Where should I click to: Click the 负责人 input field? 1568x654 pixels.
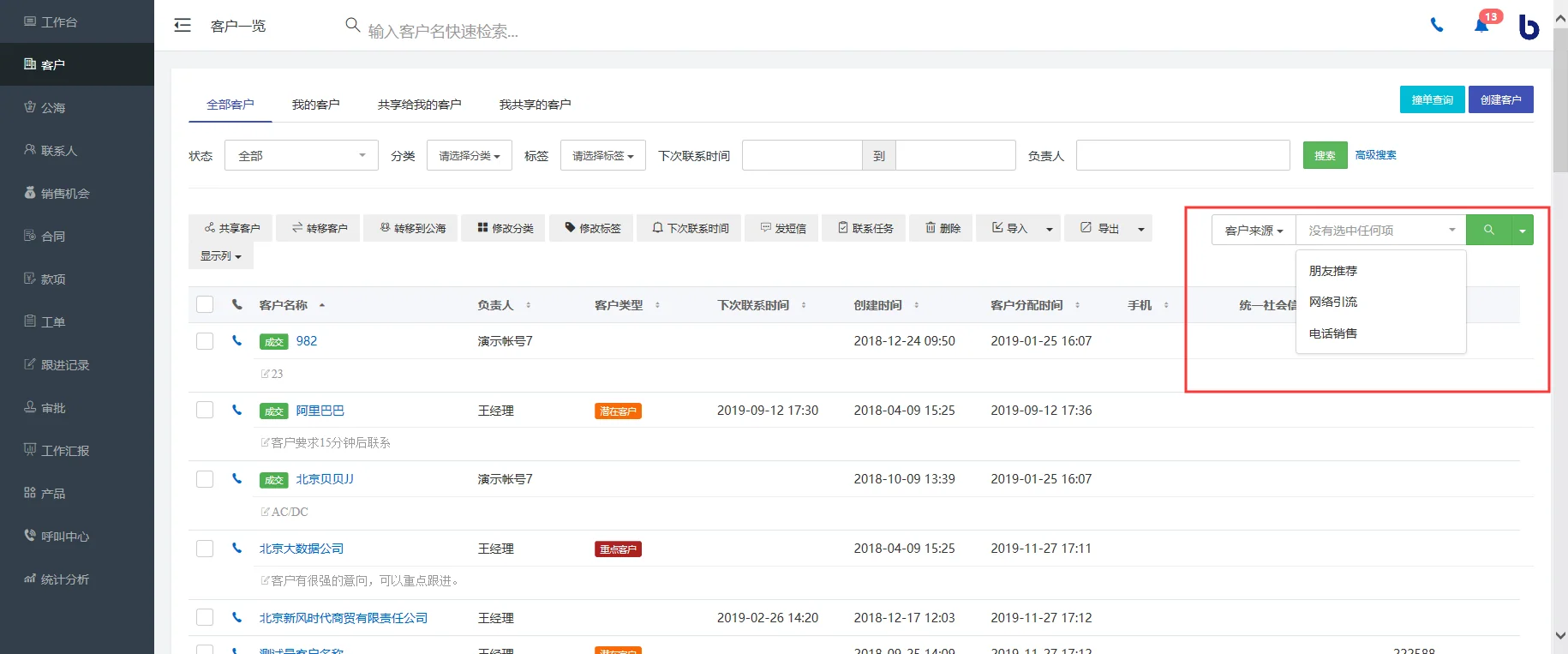pyautogui.click(x=1183, y=155)
